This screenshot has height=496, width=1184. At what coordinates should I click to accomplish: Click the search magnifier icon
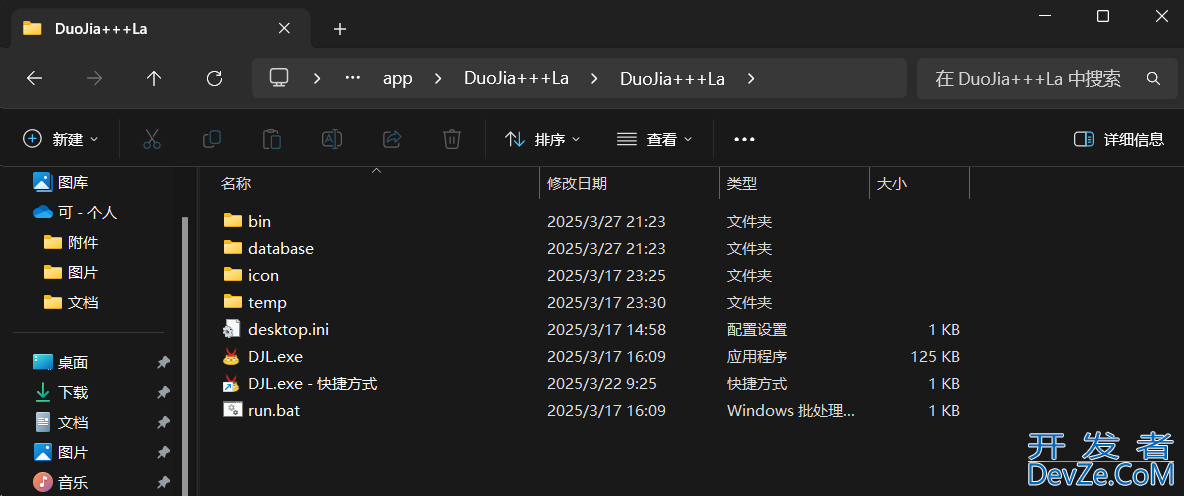pos(1152,79)
